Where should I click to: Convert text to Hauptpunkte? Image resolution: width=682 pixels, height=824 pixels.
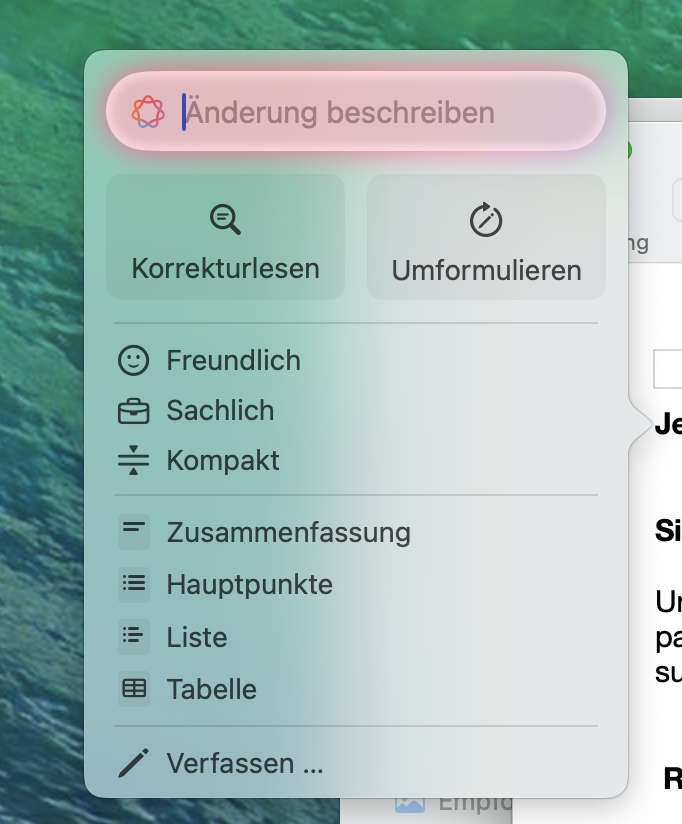click(x=356, y=584)
